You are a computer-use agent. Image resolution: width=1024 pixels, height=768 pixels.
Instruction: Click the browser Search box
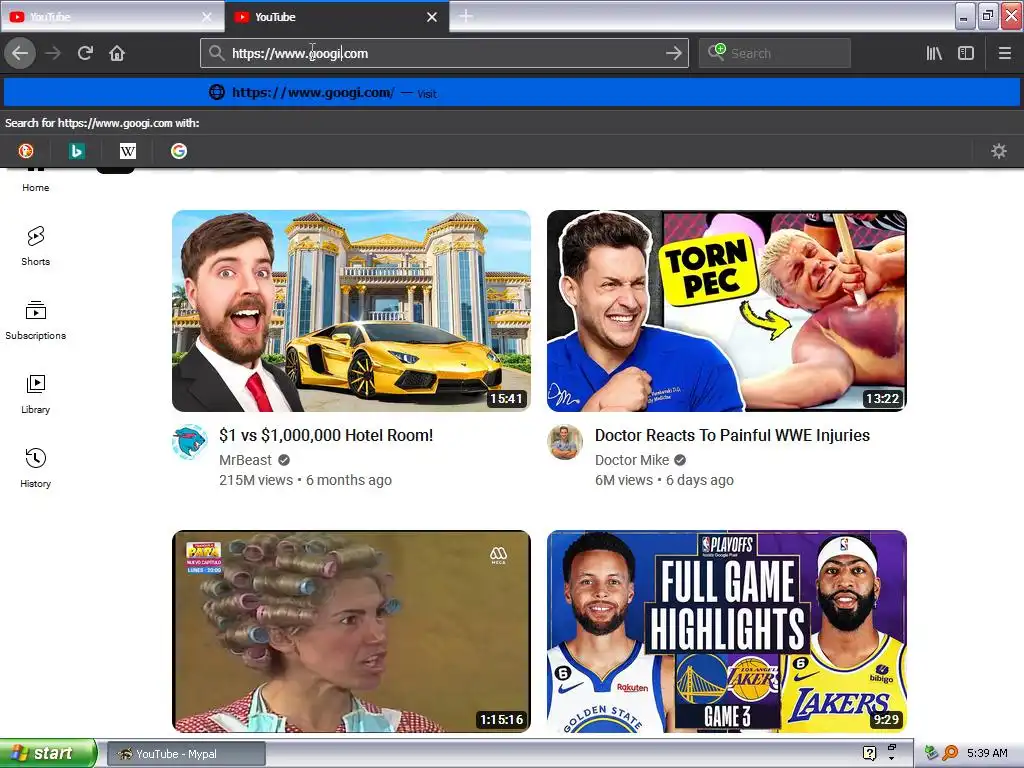click(x=775, y=53)
